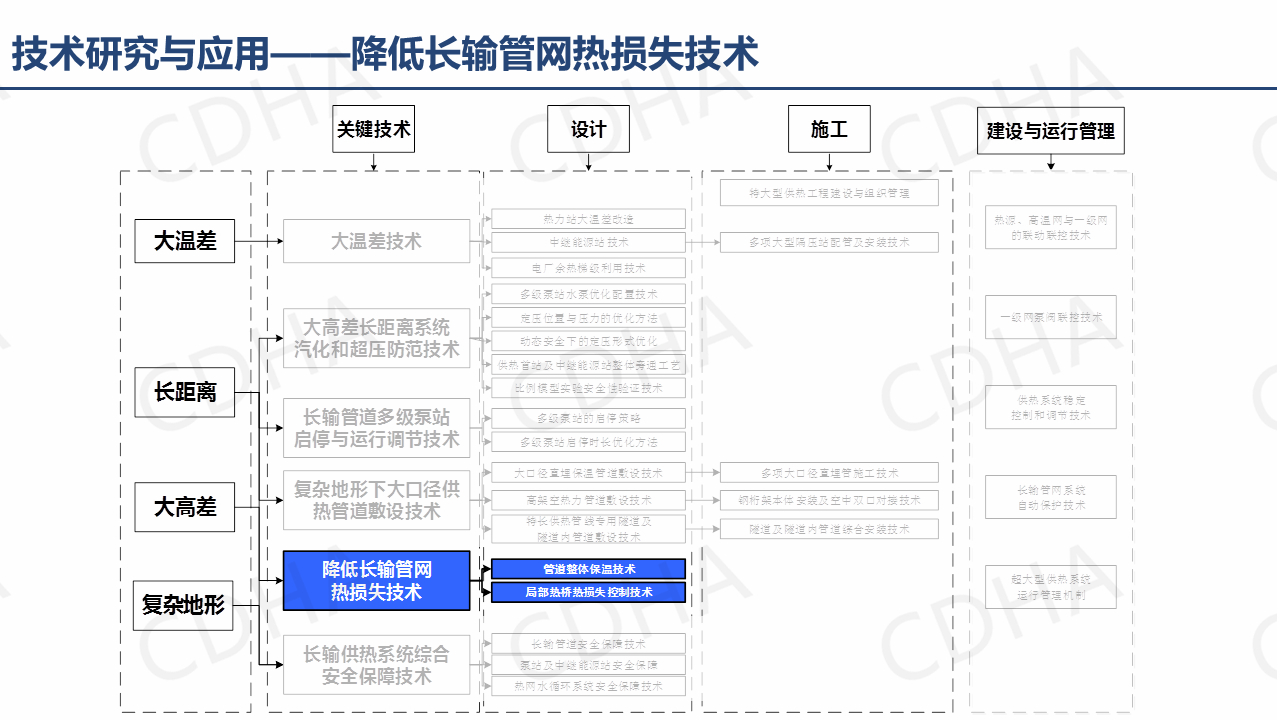Click the greyed 大温差技术 box
1277x720 pixels.
(376, 241)
